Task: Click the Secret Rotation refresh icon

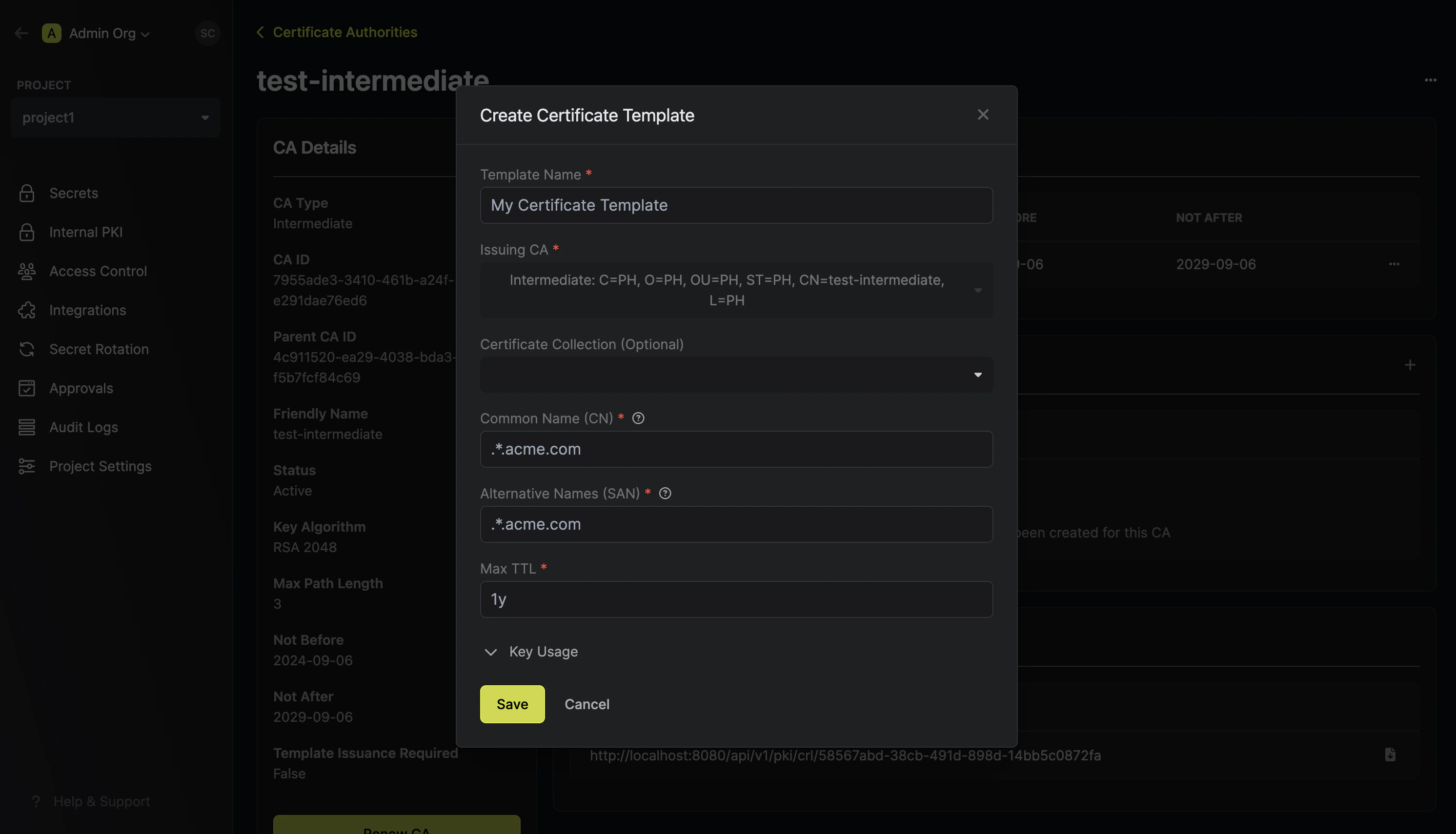Action: click(27, 349)
